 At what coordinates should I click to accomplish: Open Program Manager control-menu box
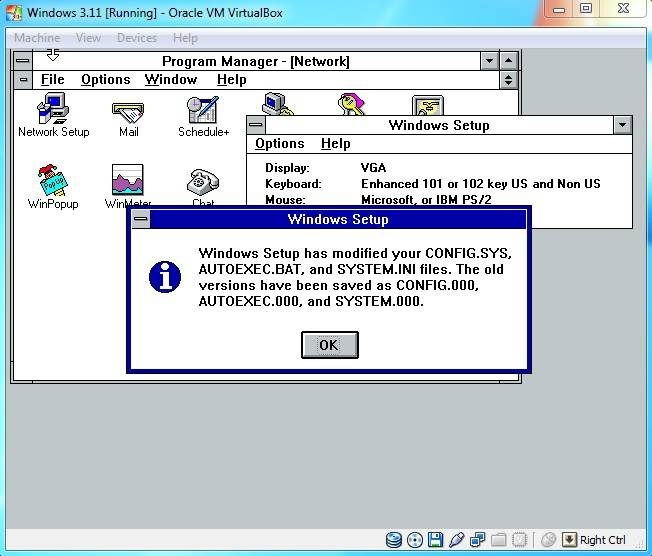pyautogui.click(x=22, y=61)
